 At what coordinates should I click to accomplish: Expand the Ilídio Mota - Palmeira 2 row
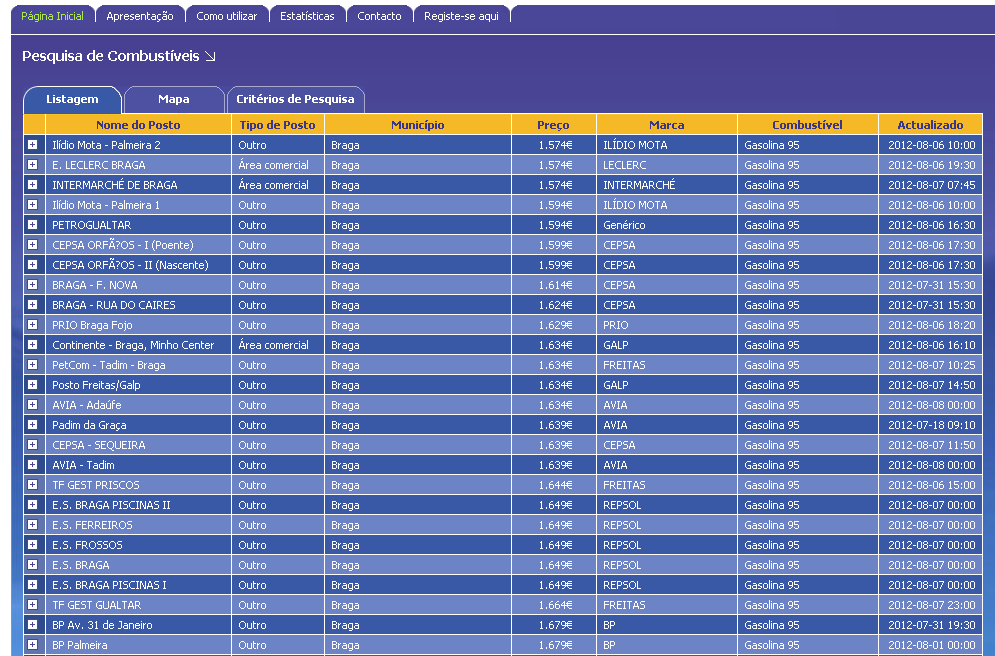pos(32,145)
